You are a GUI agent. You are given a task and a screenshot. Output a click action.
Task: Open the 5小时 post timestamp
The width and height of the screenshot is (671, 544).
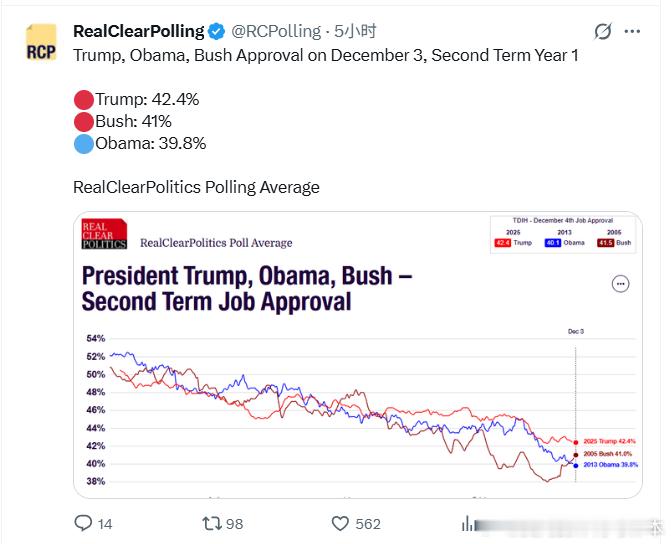(355, 31)
